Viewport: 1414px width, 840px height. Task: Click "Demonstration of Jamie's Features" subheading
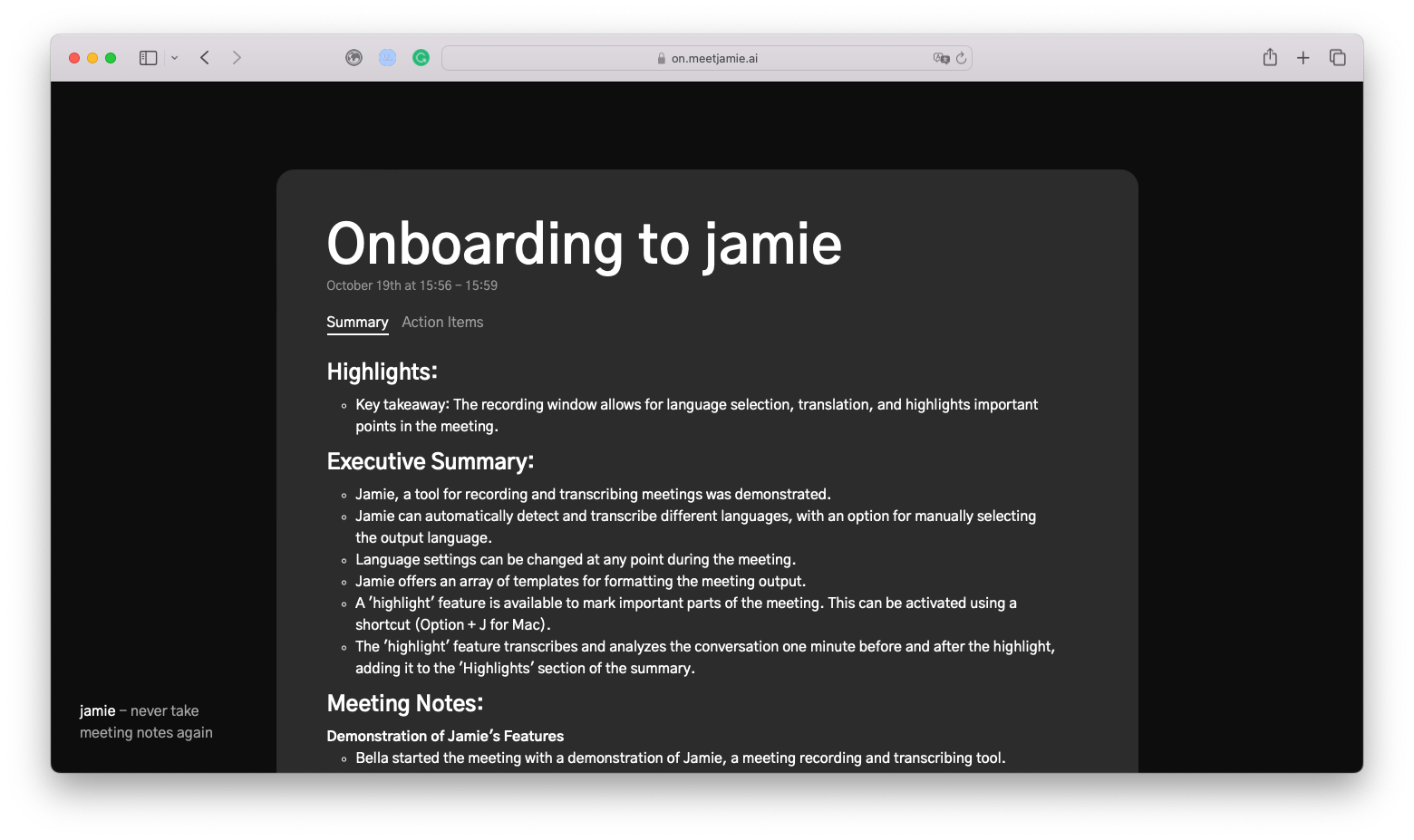coord(445,736)
